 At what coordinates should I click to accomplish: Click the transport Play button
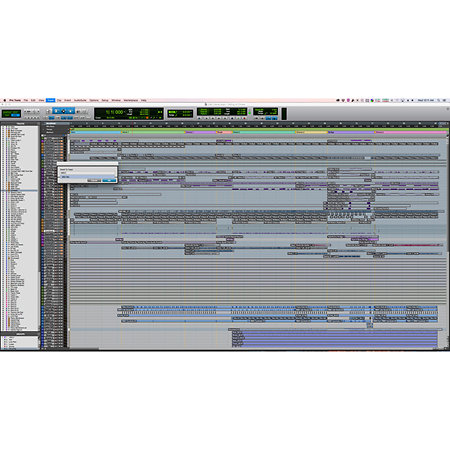pyautogui.click(x=238, y=118)
